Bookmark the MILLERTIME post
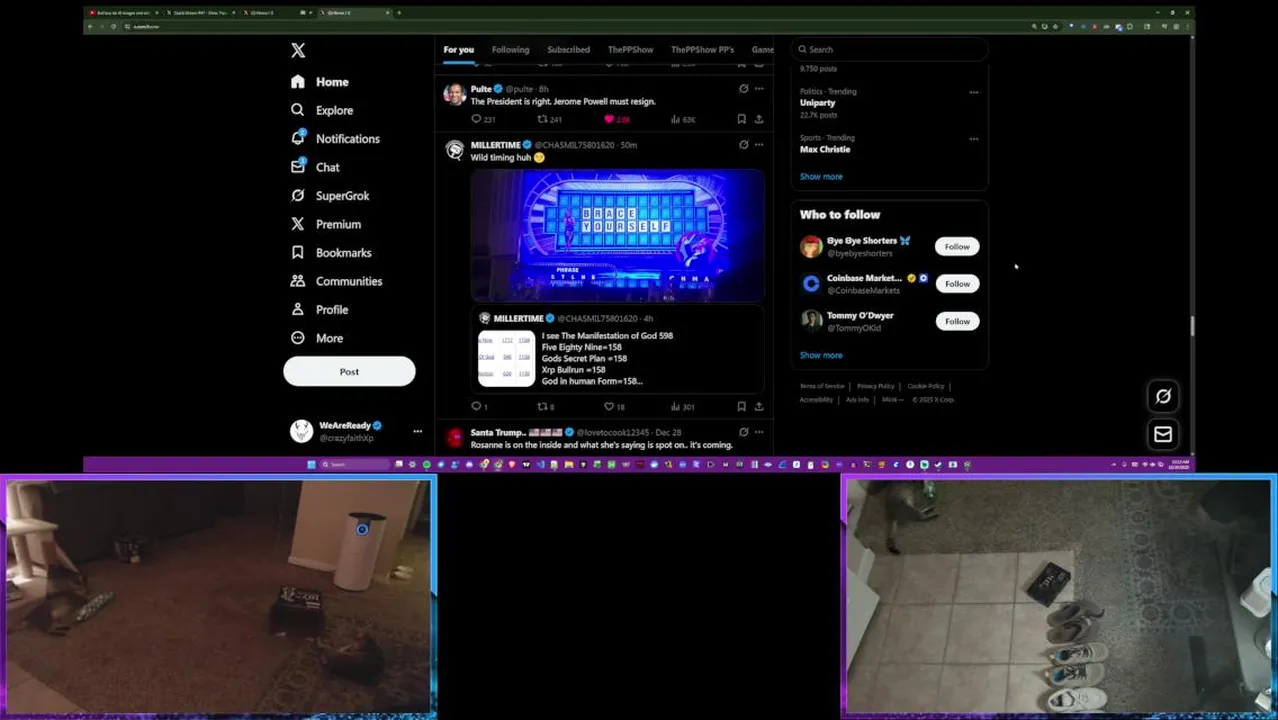The width and height of the screenshot is (1278, 720). (741, 407)
